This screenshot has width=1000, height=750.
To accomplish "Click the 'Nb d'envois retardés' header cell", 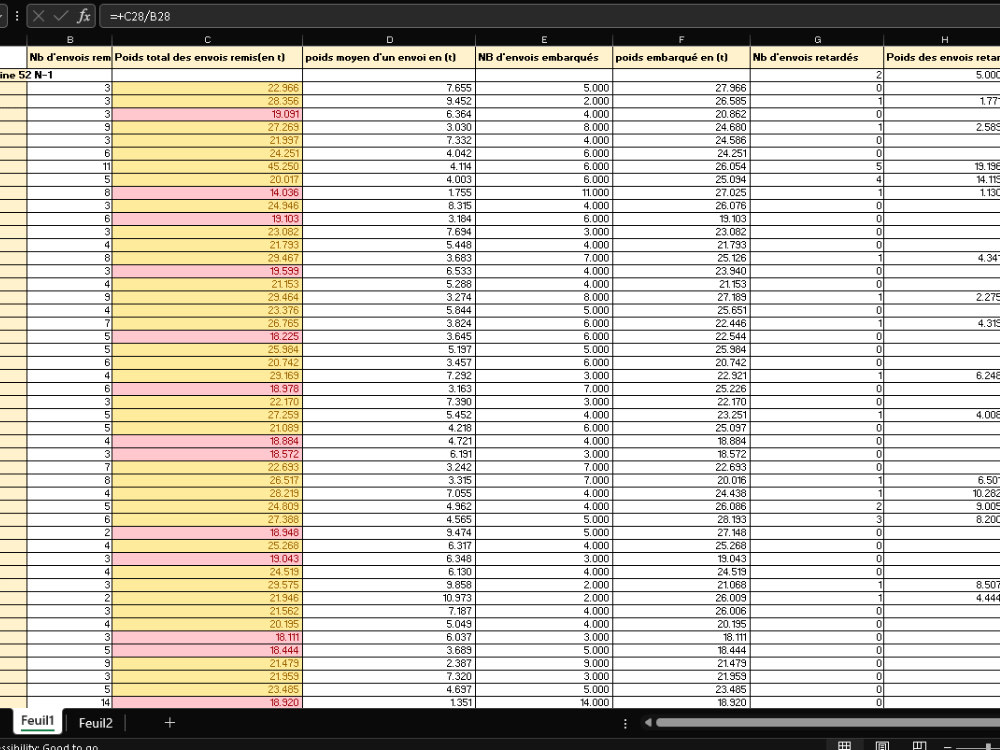I will 817,57.
